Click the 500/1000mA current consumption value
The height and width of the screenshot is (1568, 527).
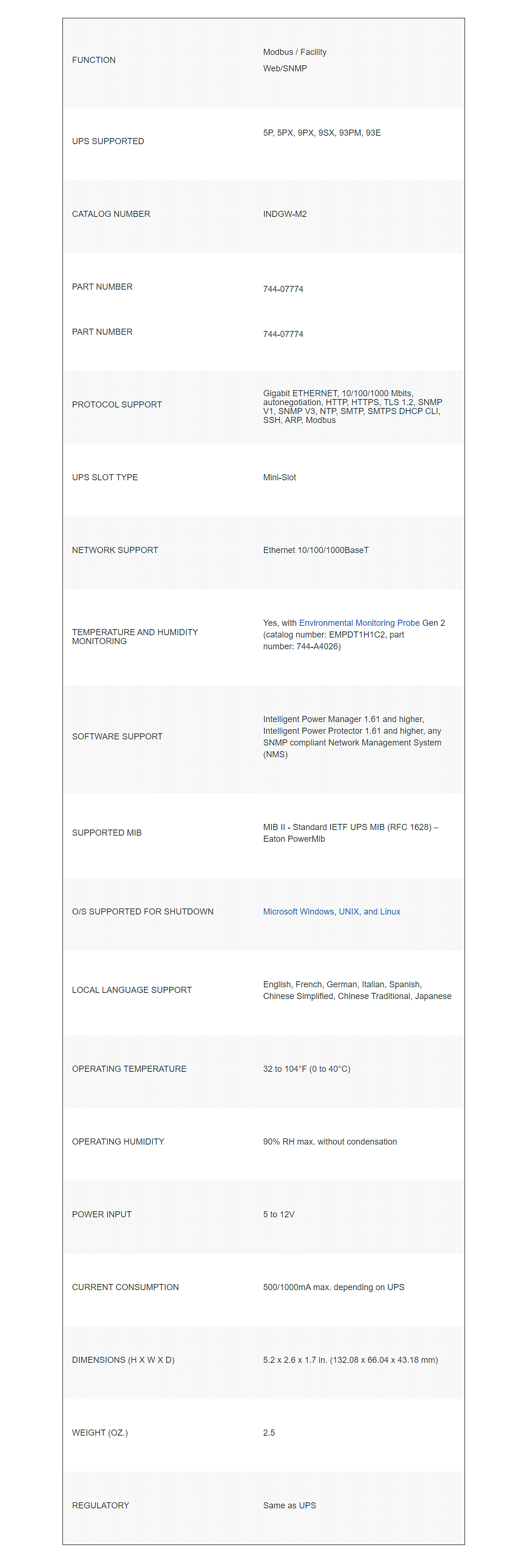(334, 1287)
